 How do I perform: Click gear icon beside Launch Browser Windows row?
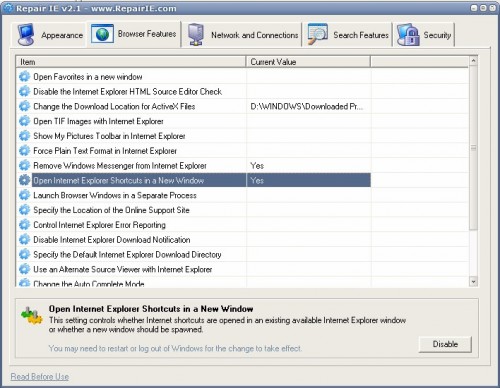(x=24, y=195)
